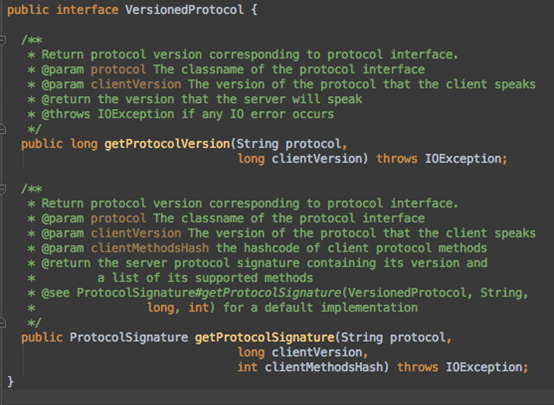Click 'the version that the server will speak'

230,99
